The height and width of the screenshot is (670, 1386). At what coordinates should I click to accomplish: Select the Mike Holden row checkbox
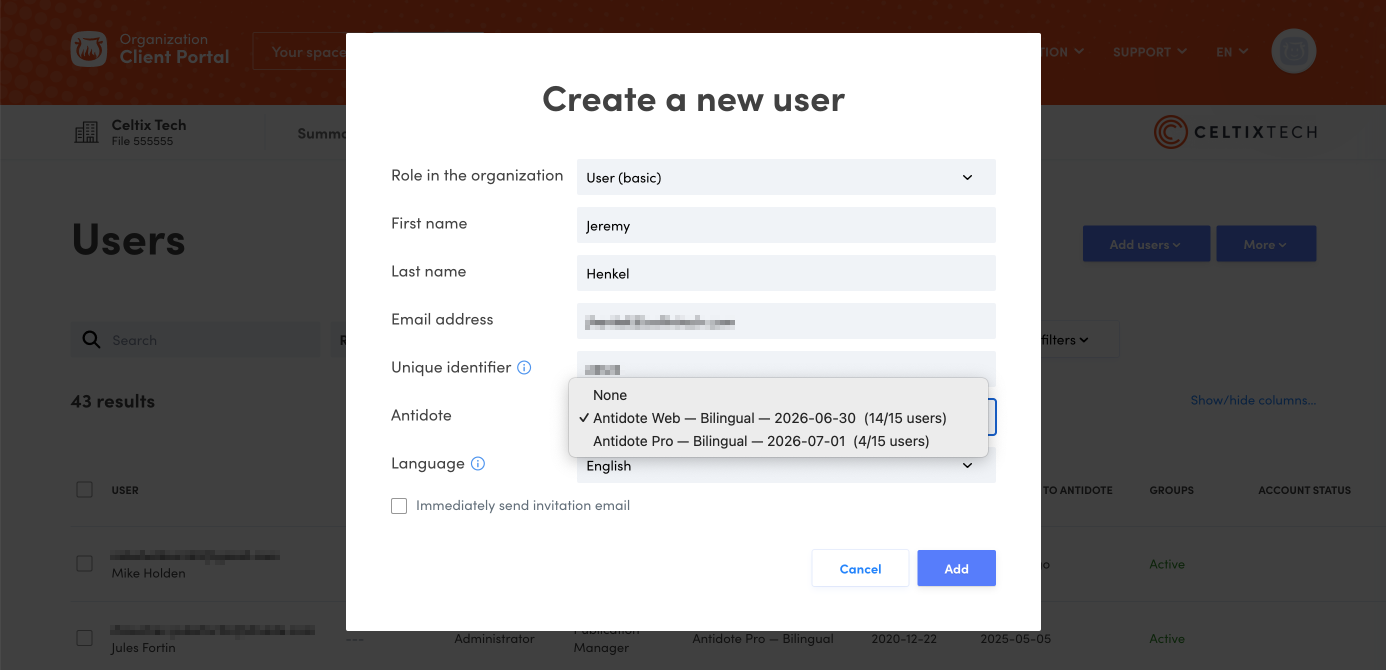tap(85, 564)
